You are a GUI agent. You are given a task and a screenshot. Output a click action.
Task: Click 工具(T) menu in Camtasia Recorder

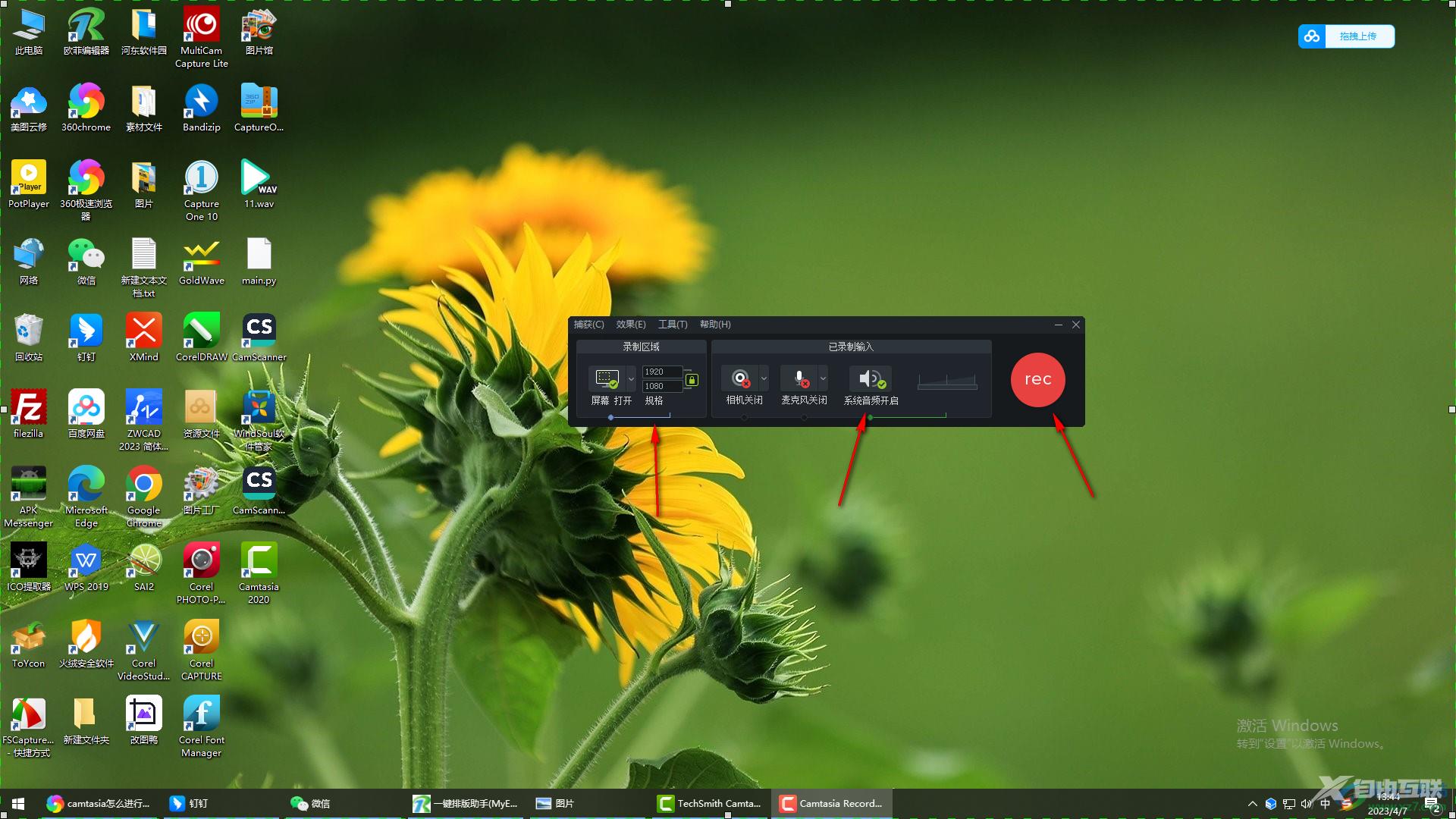[x=672, y=324]
